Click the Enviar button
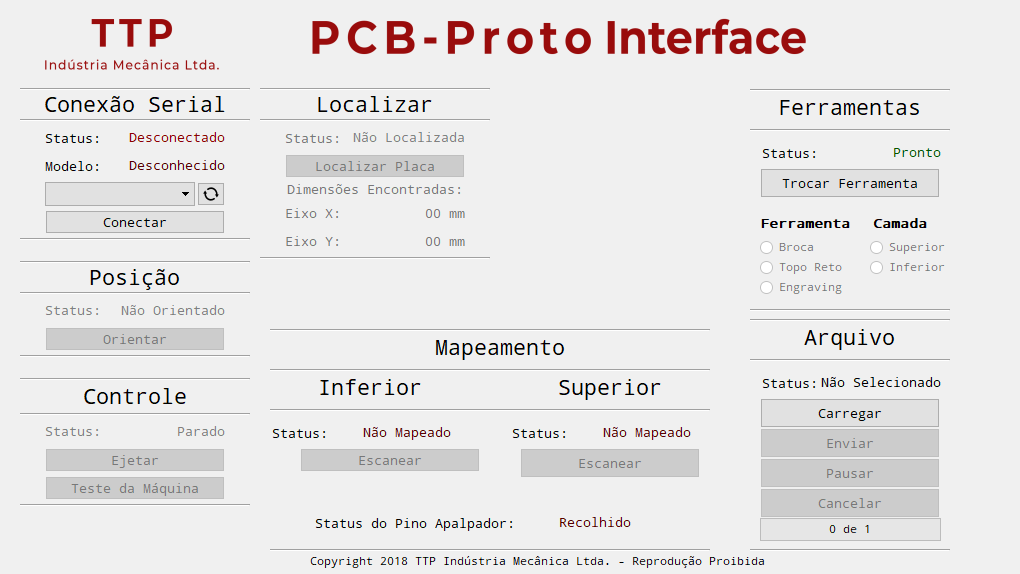Screen dimensions: 1020x574 click(x=850, y=443)
